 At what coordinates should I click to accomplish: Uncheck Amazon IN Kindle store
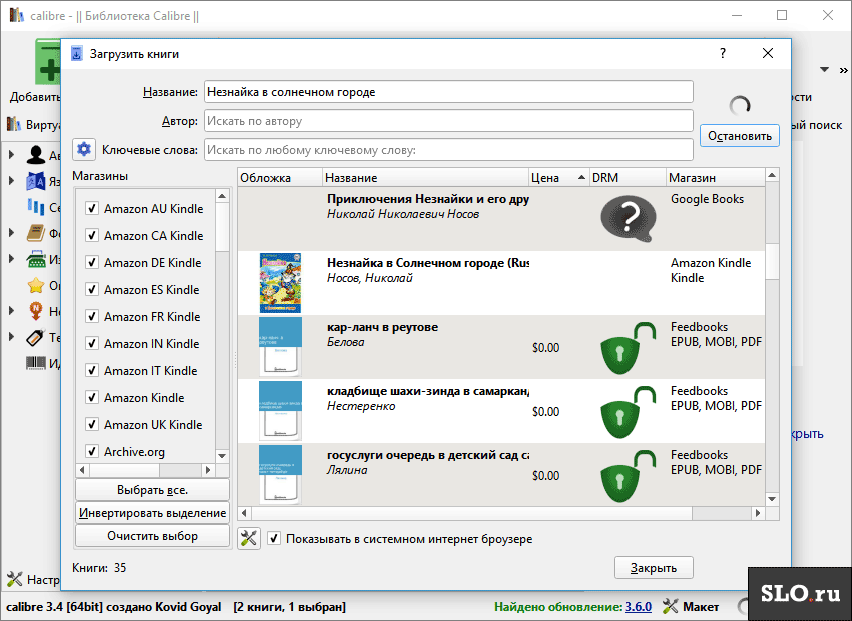pos(92,343)
